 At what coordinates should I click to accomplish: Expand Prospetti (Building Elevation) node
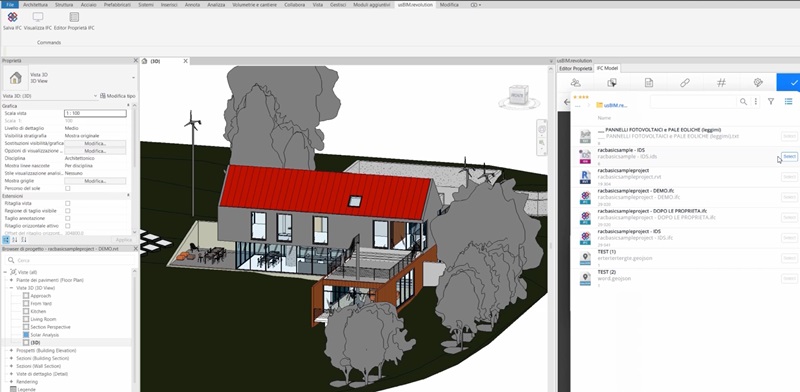click(11, 351)
